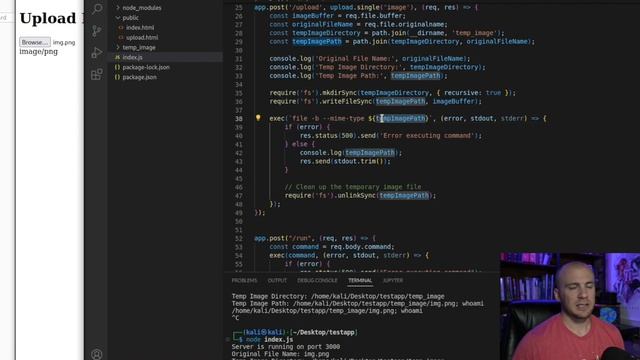This screenshot has width=640, height=360.
Task: Select the Terminal panel tab
Action: tap(360, 280)
